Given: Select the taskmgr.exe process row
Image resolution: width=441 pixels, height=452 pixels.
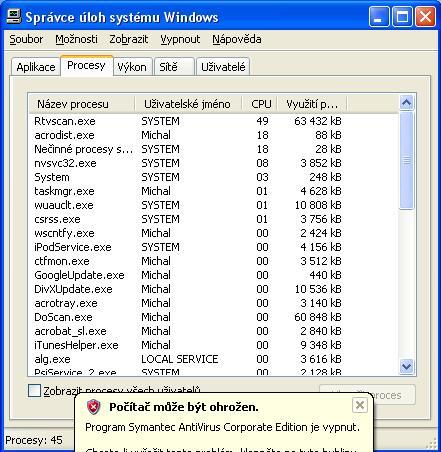Looking at the screenshot, I should click(x=213, y=191).
